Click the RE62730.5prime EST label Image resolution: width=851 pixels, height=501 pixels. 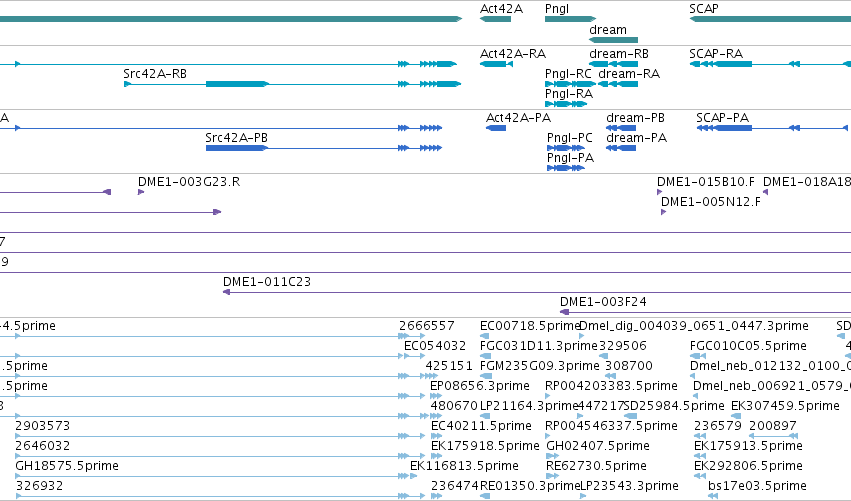pyautogui.click(x=596, y=466)
